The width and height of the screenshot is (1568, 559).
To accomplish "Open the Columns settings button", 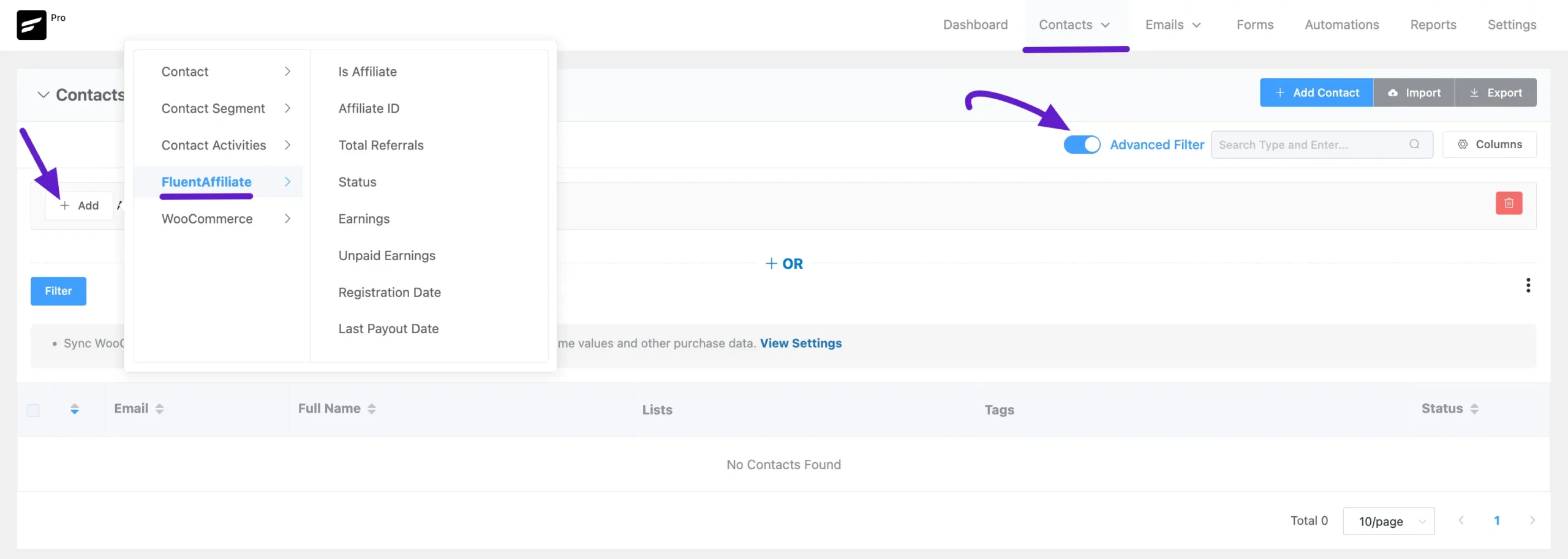I will click(1489, 144).
